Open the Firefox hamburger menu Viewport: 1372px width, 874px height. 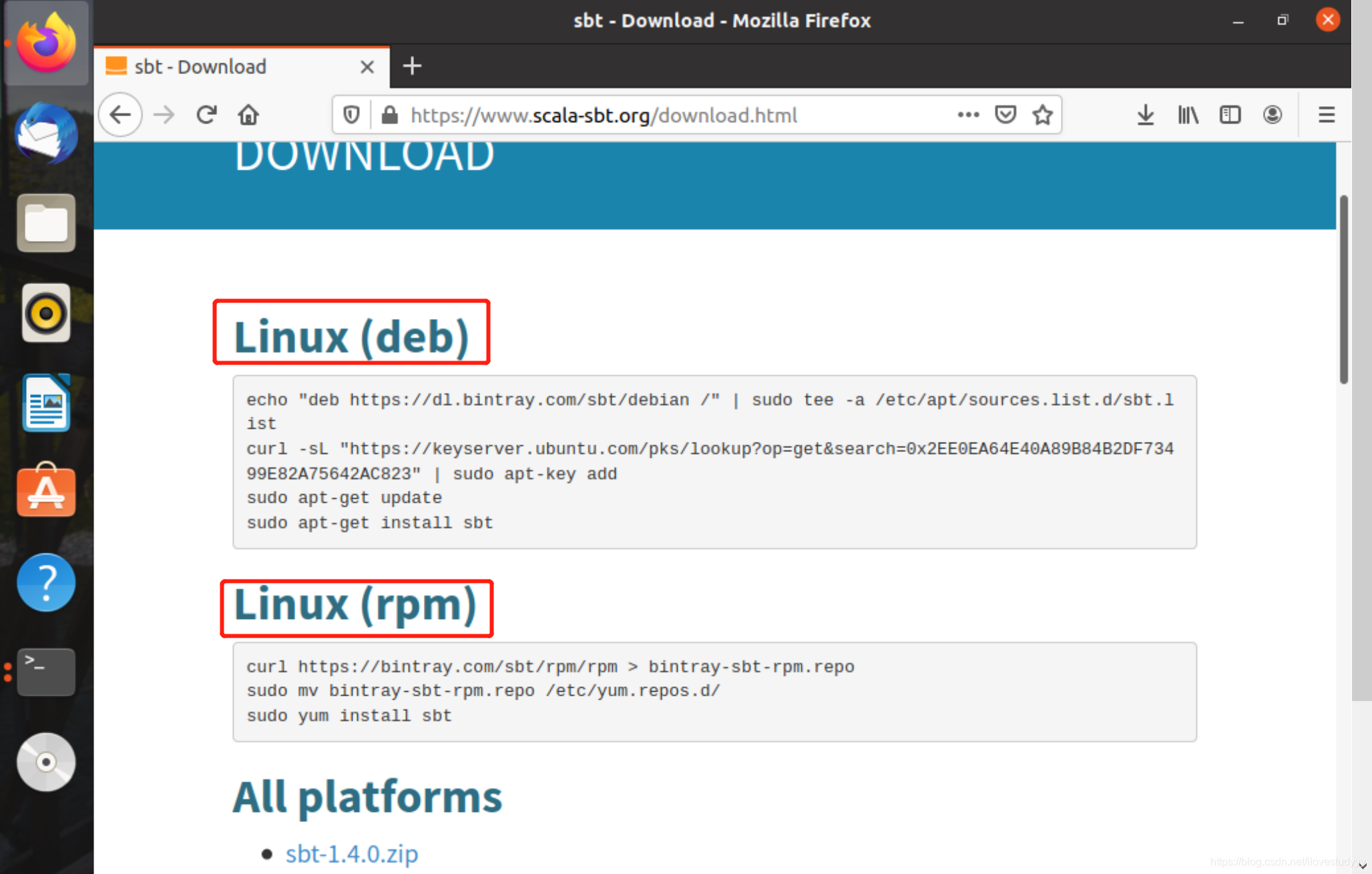click(1327, 115)
